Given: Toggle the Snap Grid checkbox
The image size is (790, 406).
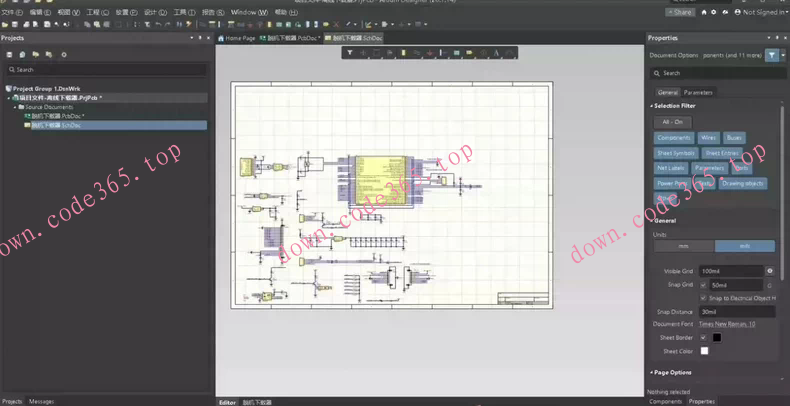Looking at the screenshot, I should pyautogui.click(x=703, y=285).
